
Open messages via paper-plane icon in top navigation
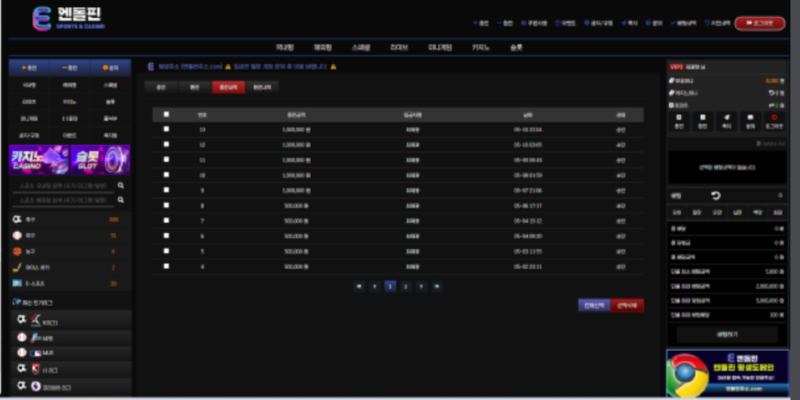pos(630,23)
